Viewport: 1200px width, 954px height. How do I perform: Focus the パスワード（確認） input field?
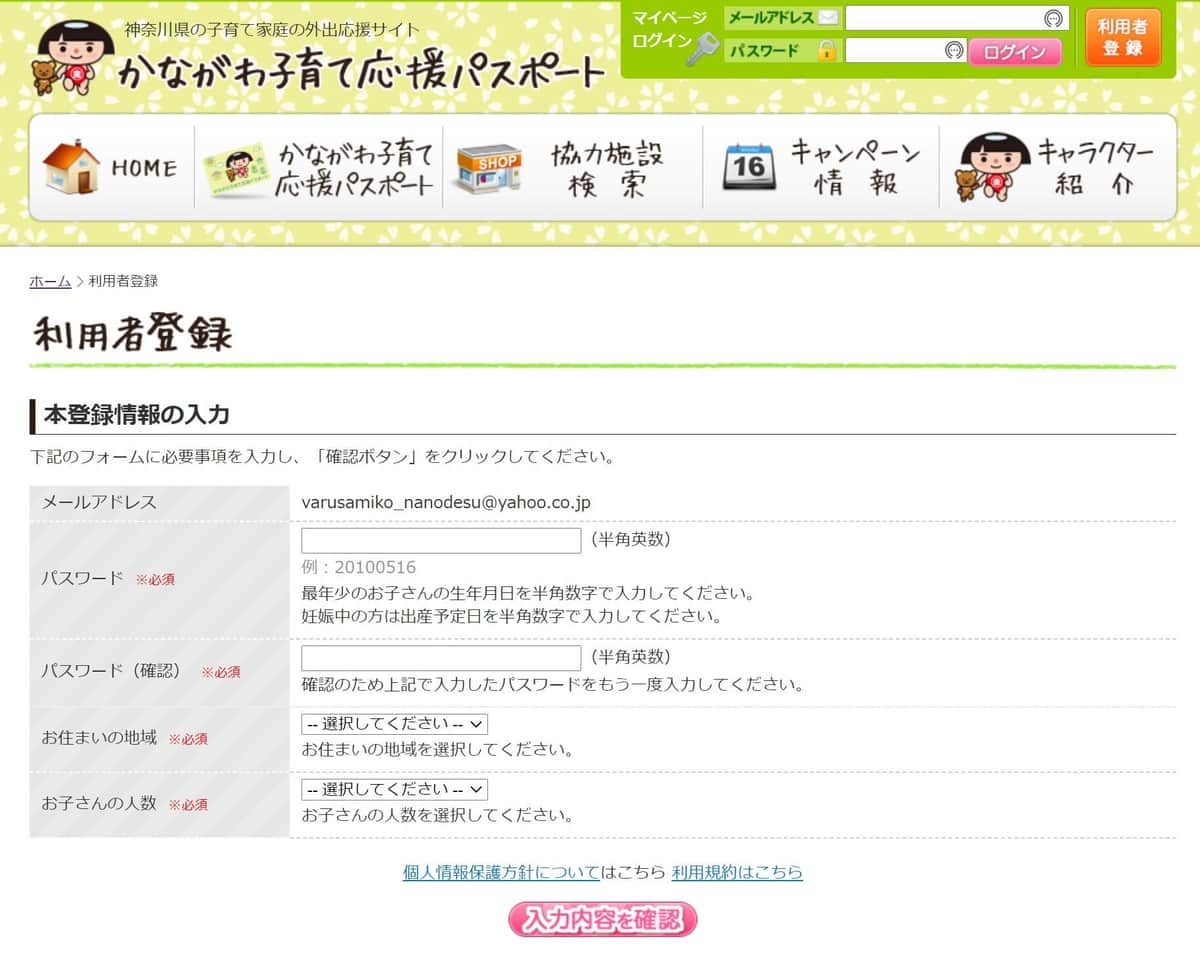click(441, 658)
